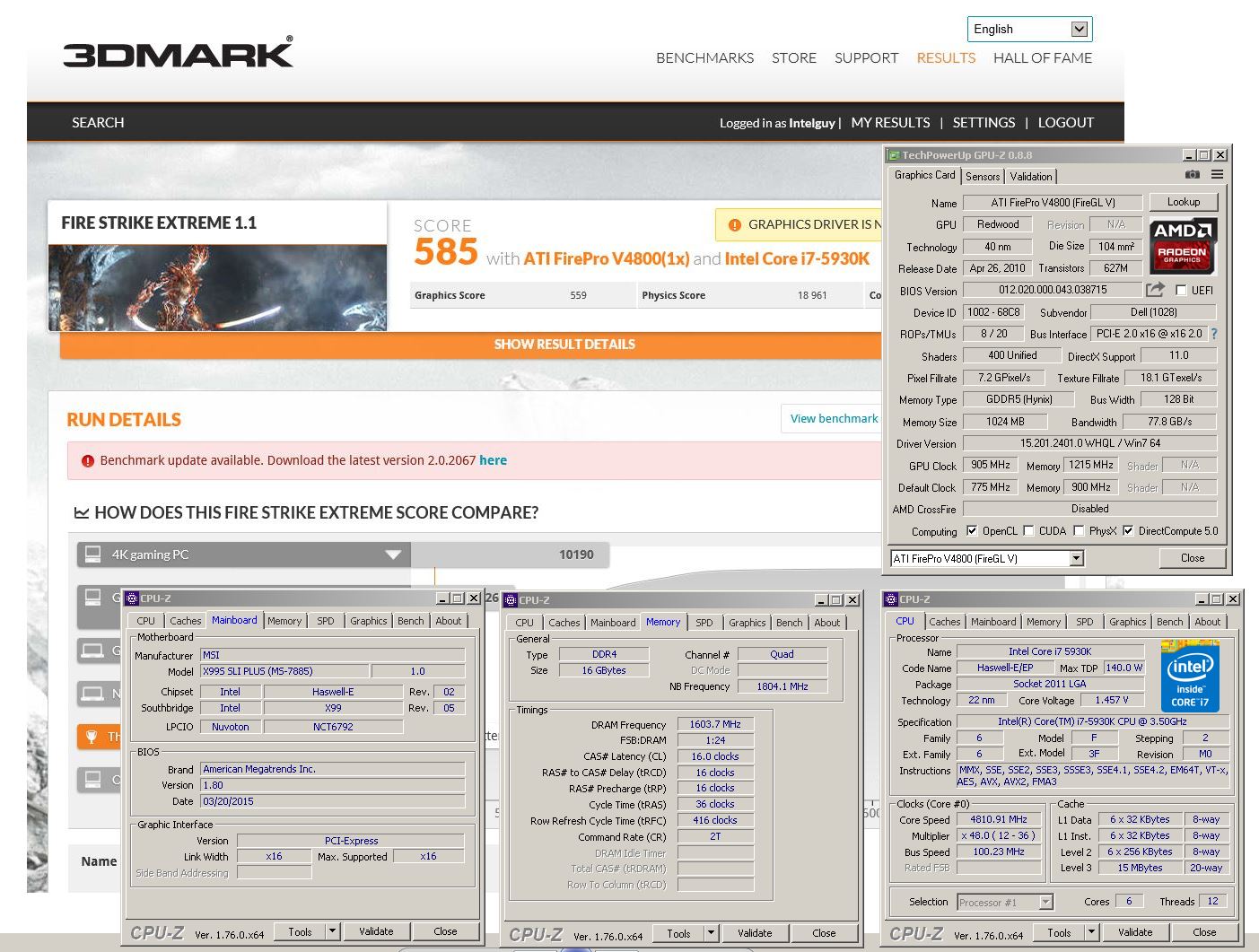Click the AMD Radeon Graphics logo
The height and width of the screenshot is (952, 1259).
coord(1183,245)
